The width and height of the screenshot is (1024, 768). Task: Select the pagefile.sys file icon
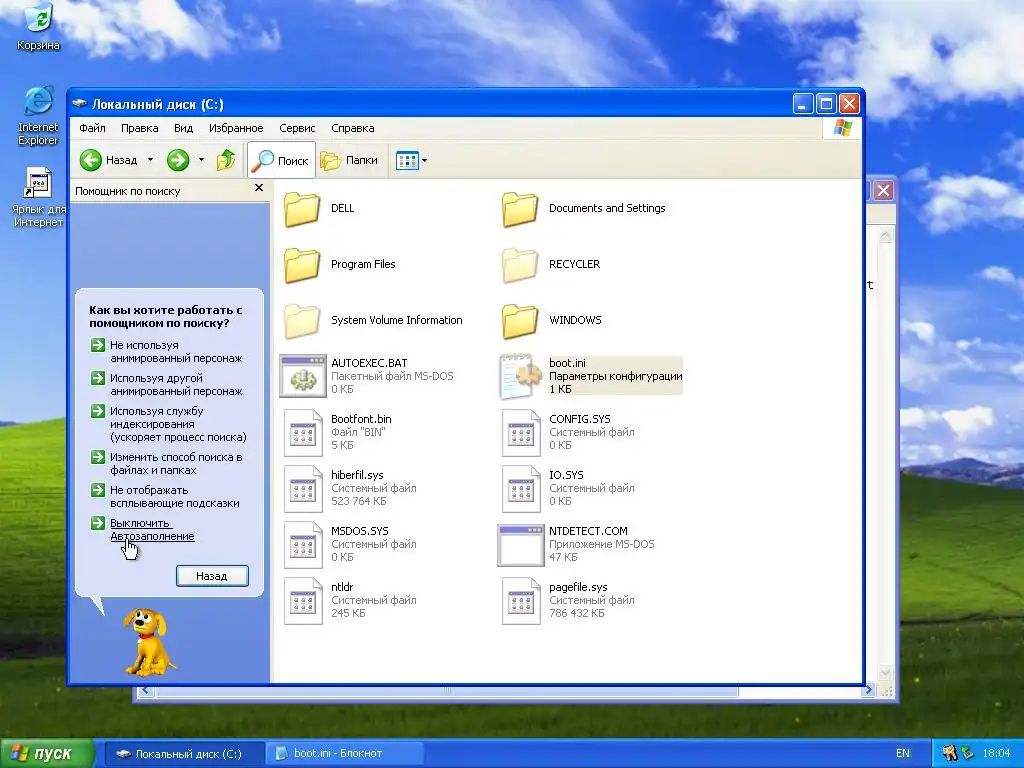click(x=521, y=601)
